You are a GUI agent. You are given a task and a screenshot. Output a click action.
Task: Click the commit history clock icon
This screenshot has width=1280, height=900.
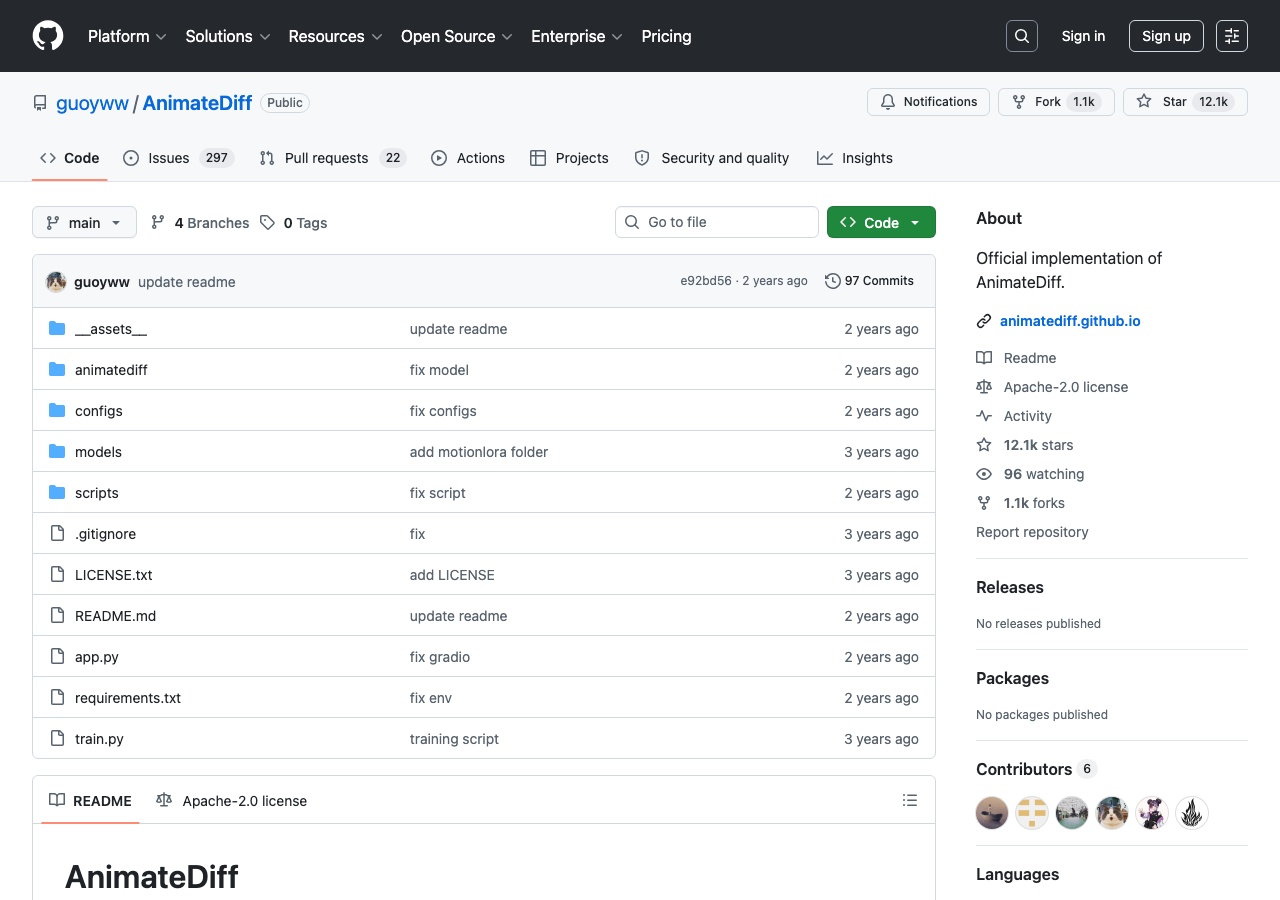click(832, 281)
